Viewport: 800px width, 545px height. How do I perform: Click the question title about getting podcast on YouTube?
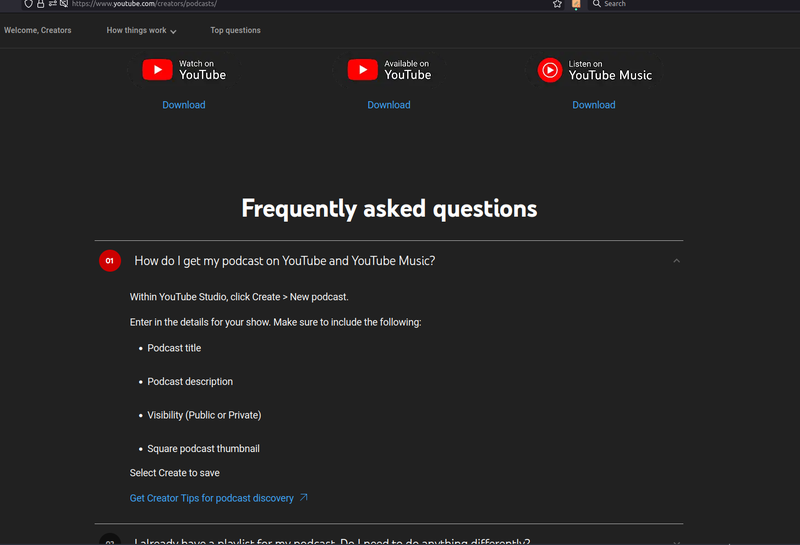[x=285, y=261]
